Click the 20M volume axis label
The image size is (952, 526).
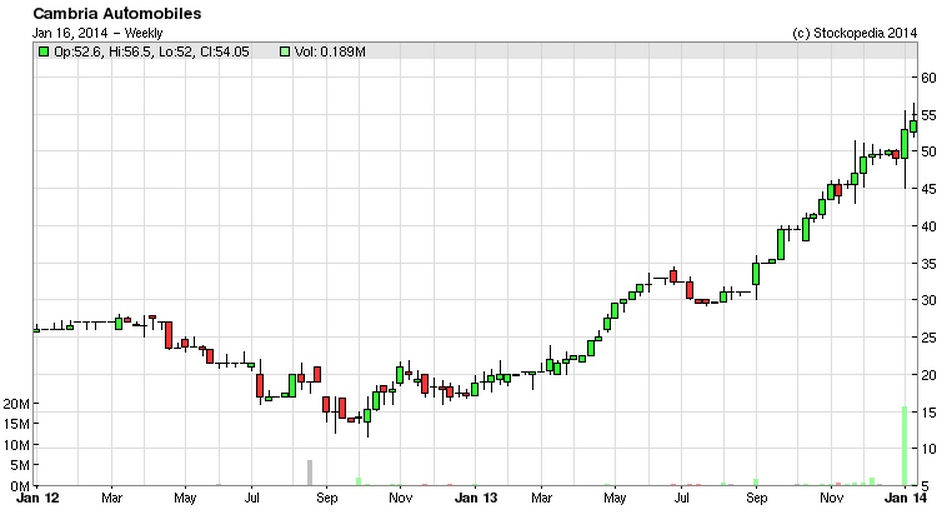[x=16, y=404]
